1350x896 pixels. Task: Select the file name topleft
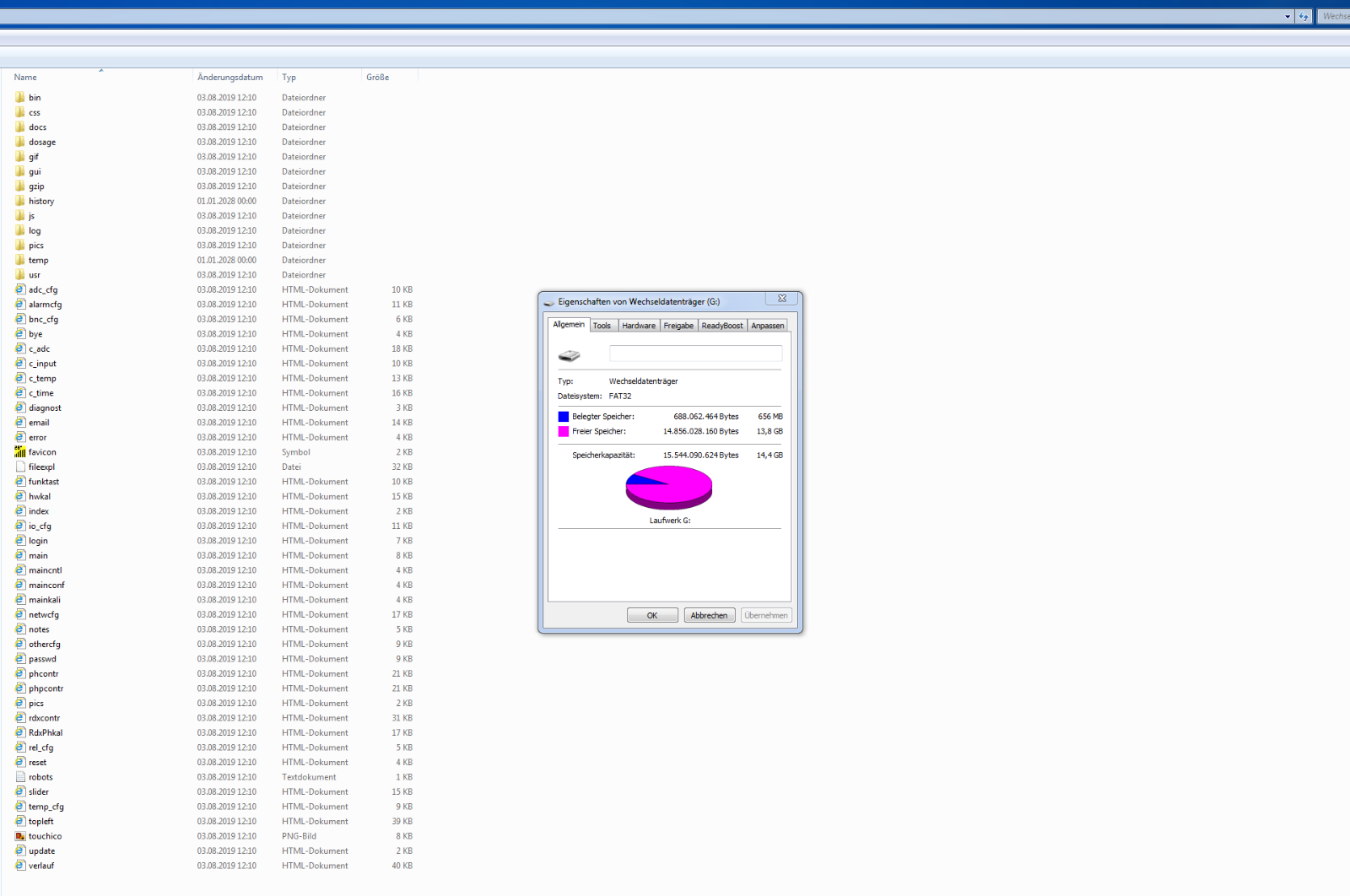tap(41, 821)
